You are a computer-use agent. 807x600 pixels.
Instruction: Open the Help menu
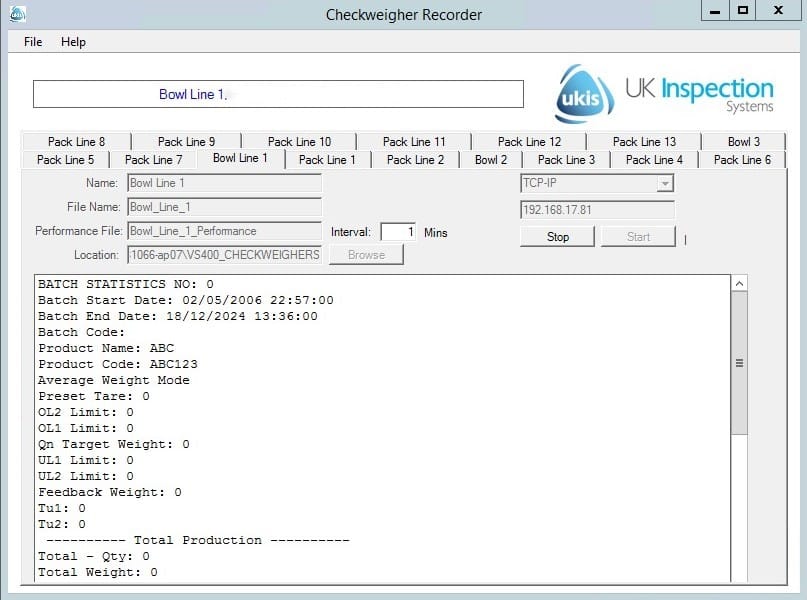coord(73,42)
